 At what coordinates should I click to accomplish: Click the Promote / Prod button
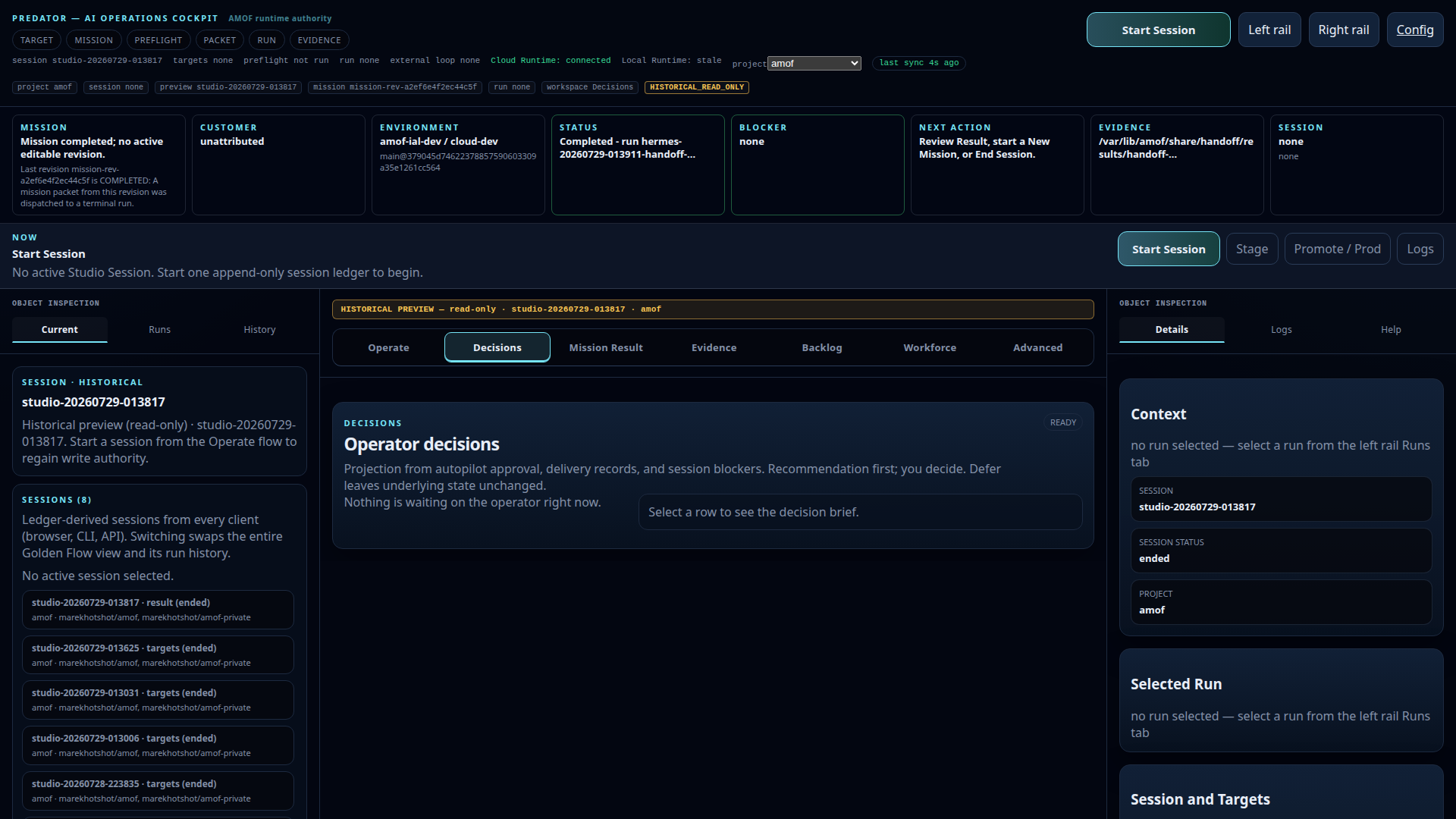click(x=1337, y=249)
